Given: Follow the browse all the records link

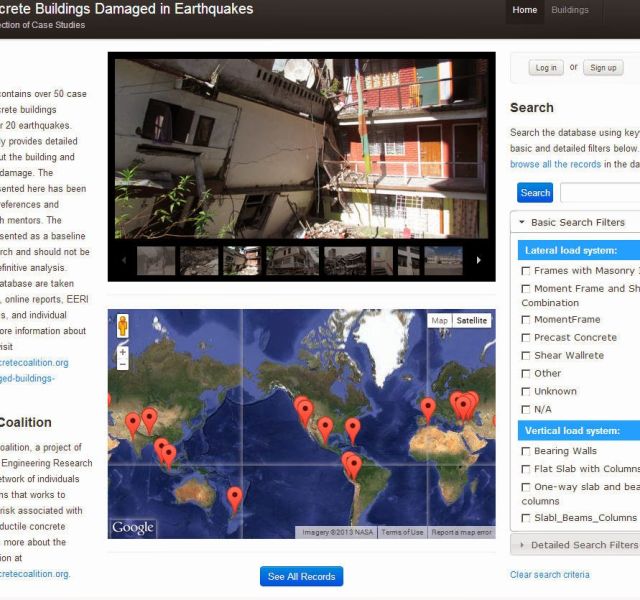Looking at the screenshot, I should pos(555,164).
